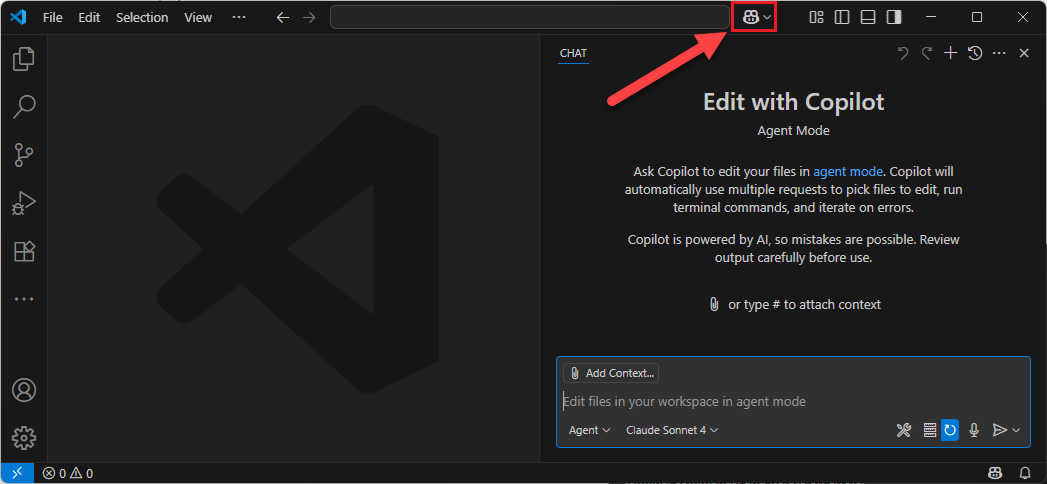Follow the agent mode link
Image resolution: width=1047 pixels, height=484 pixels.
(x=847, y=171)
